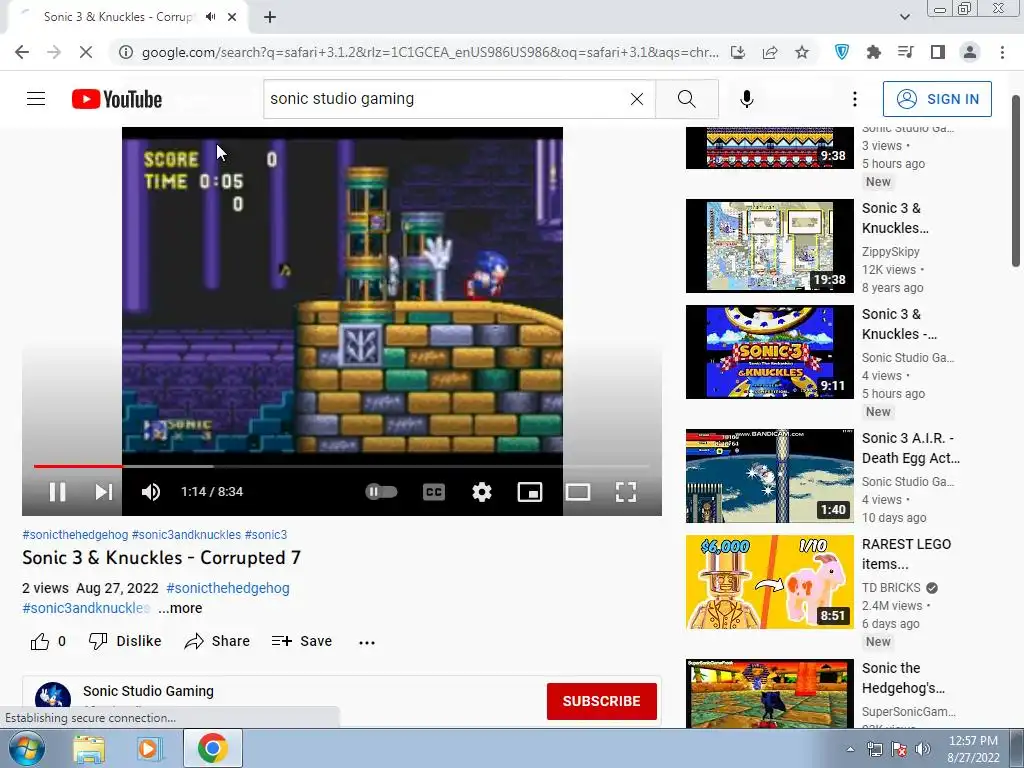1024x768 pixels.
Task: Share the video
Action: [217, 641]
